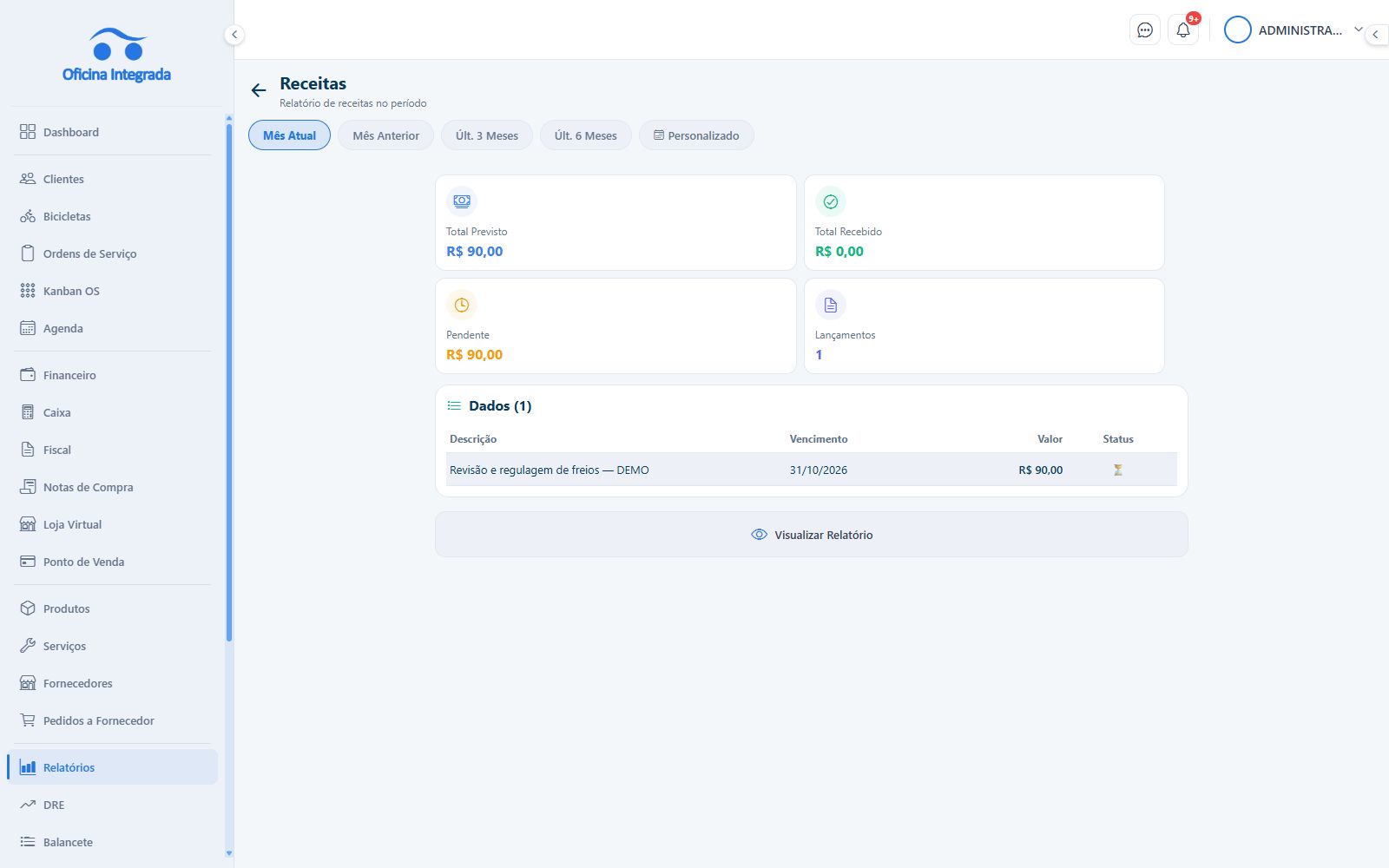This screenshot has height=868, width=1389.
Task: Open the ADMINISTRA... user dropdown
Action: [x=1294, y=30]
